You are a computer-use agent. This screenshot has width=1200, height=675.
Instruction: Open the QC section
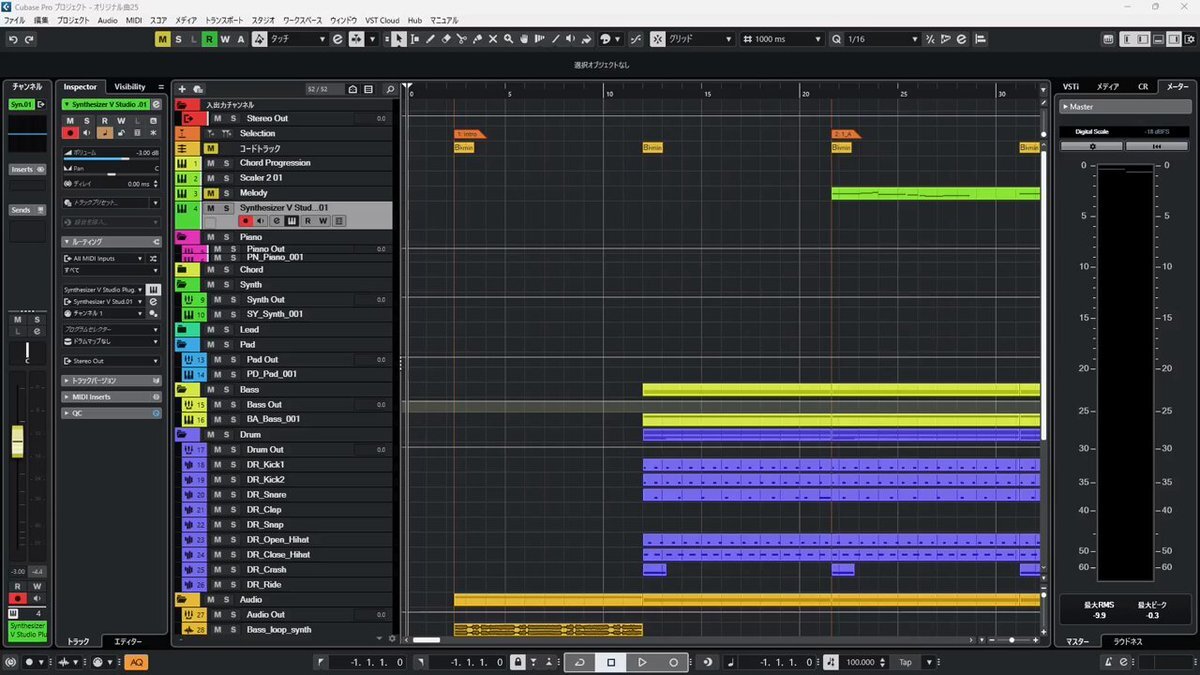[111, 413]
